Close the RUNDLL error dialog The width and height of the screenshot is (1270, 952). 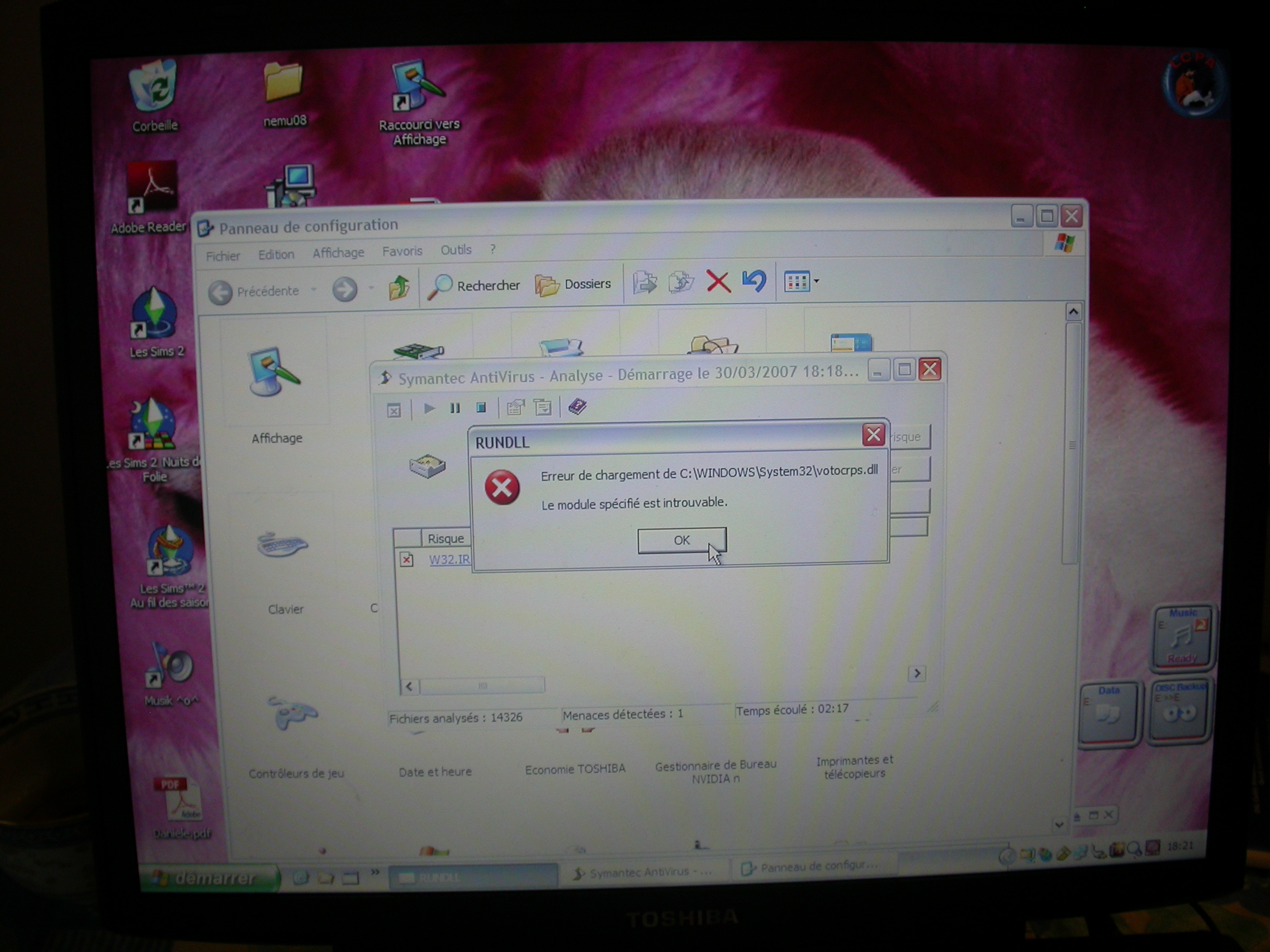pos(873,435)
